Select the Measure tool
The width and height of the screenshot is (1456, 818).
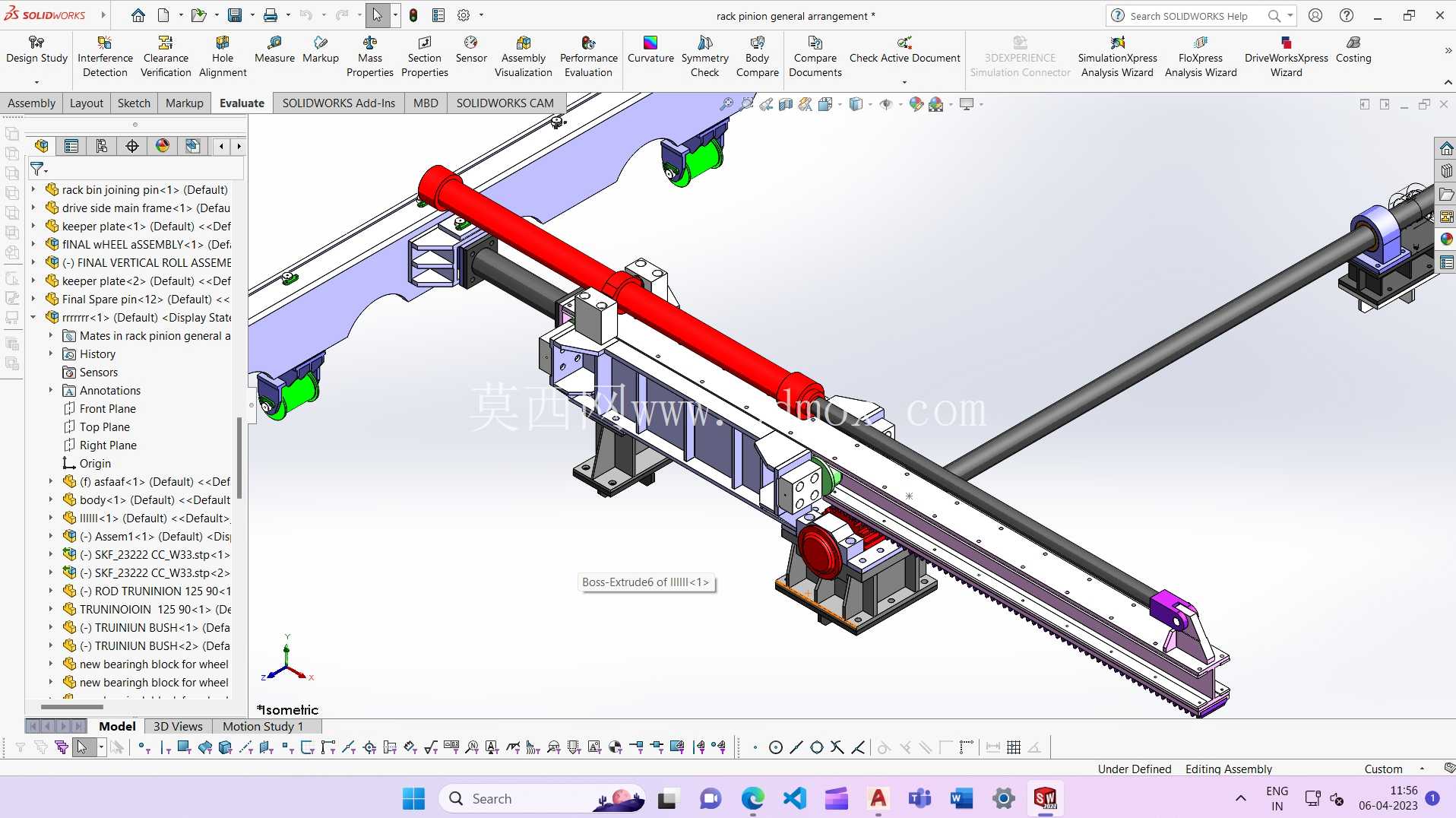274,49
